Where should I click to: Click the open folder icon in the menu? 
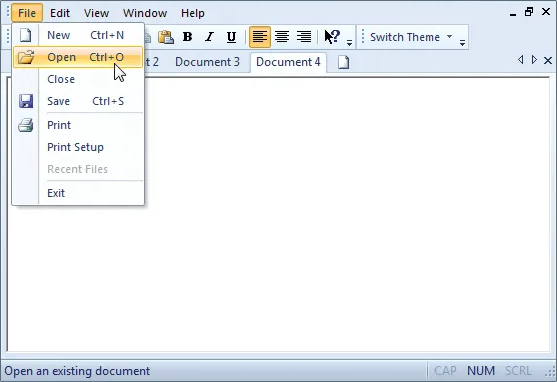(26, 57)
